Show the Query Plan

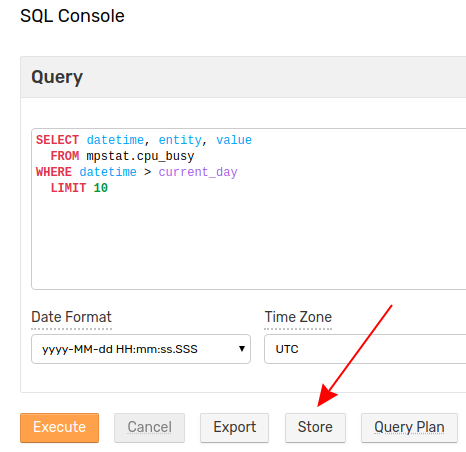pos(409,428)
